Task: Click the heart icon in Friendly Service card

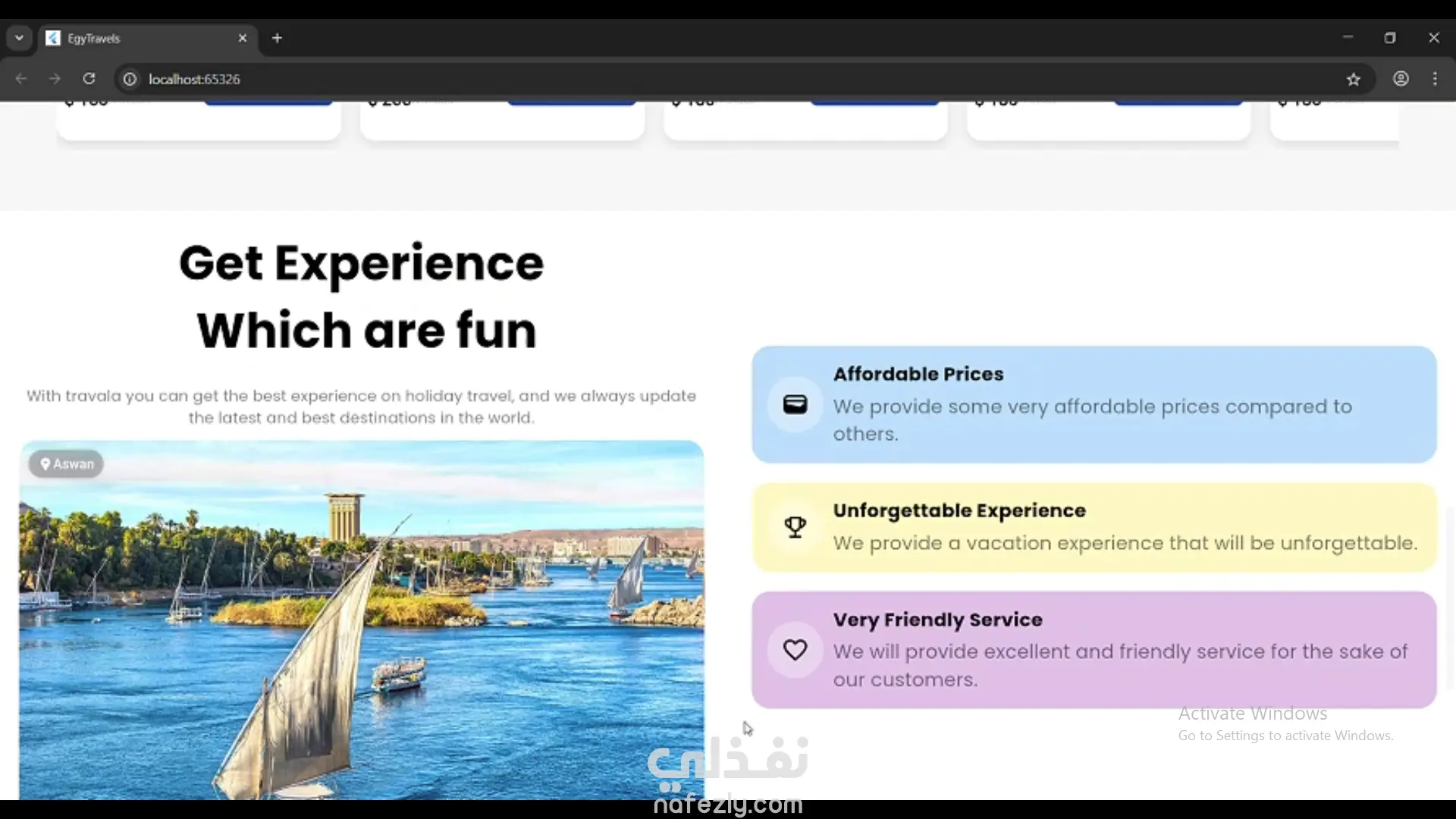Action: [795, 650]
